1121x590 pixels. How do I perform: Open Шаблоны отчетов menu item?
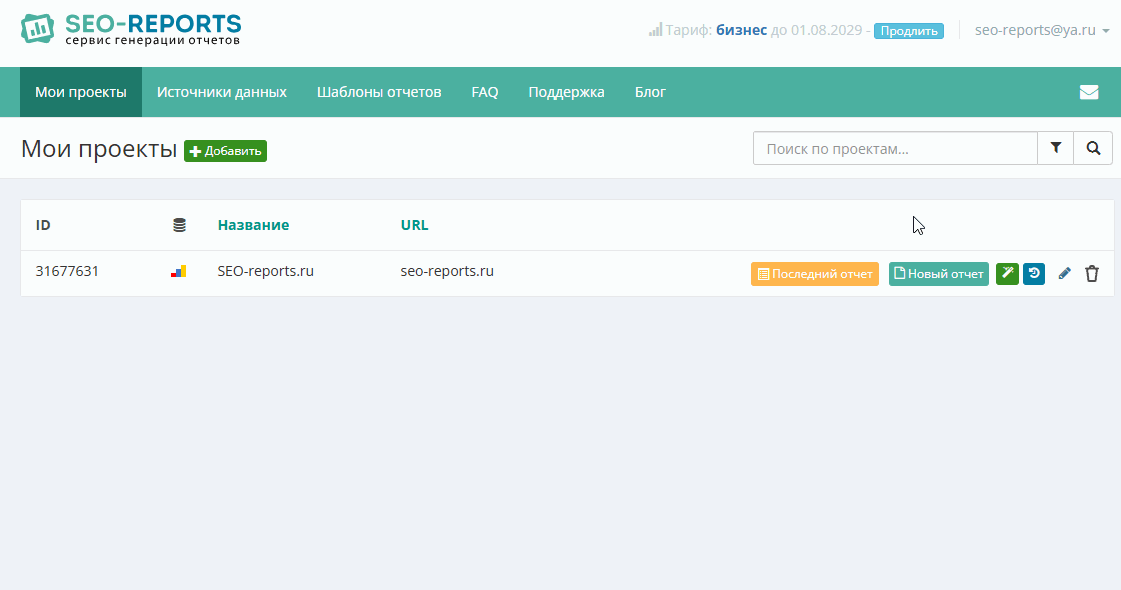coord(379,92)
